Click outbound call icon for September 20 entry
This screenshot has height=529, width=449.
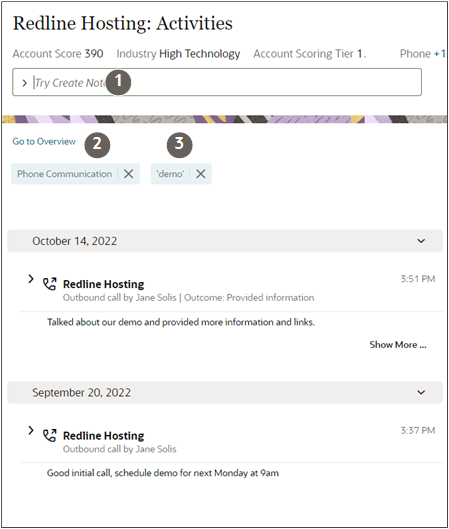pyautogui.click(x=50, y=435)
